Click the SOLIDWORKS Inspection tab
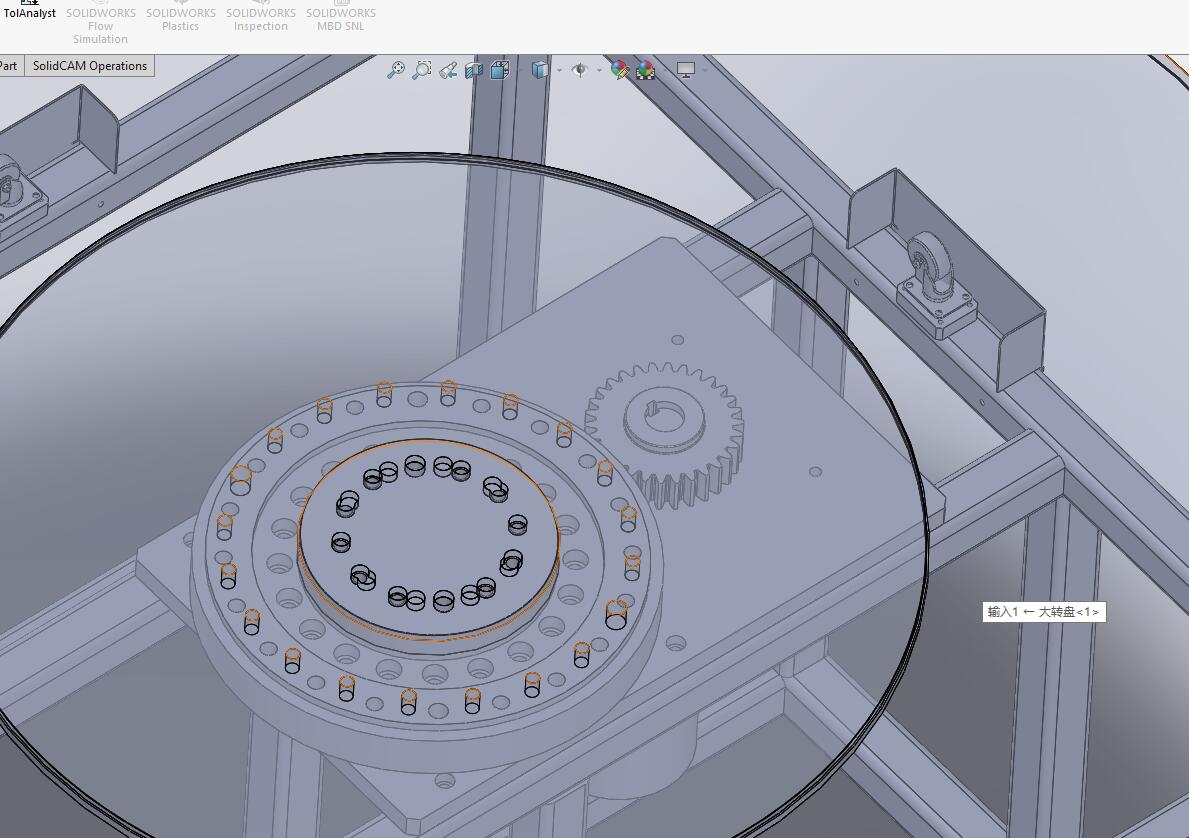The width and height of the screenshot is (1189, 838). tap(261, 19)
